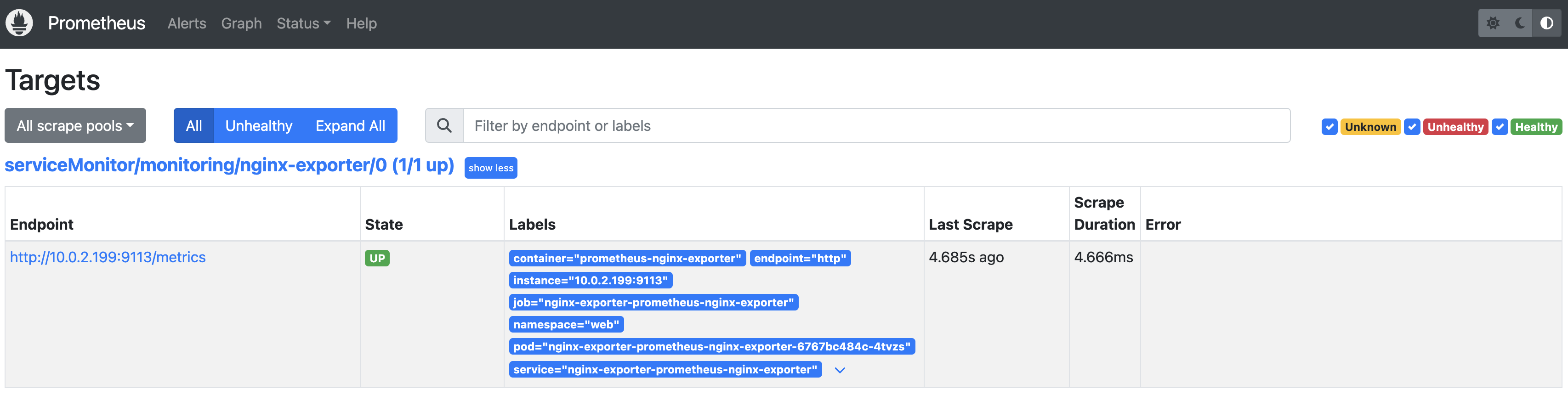Toggle the Unknown state checkbox
1568x395 pixels.
[x=1329, y=127]
